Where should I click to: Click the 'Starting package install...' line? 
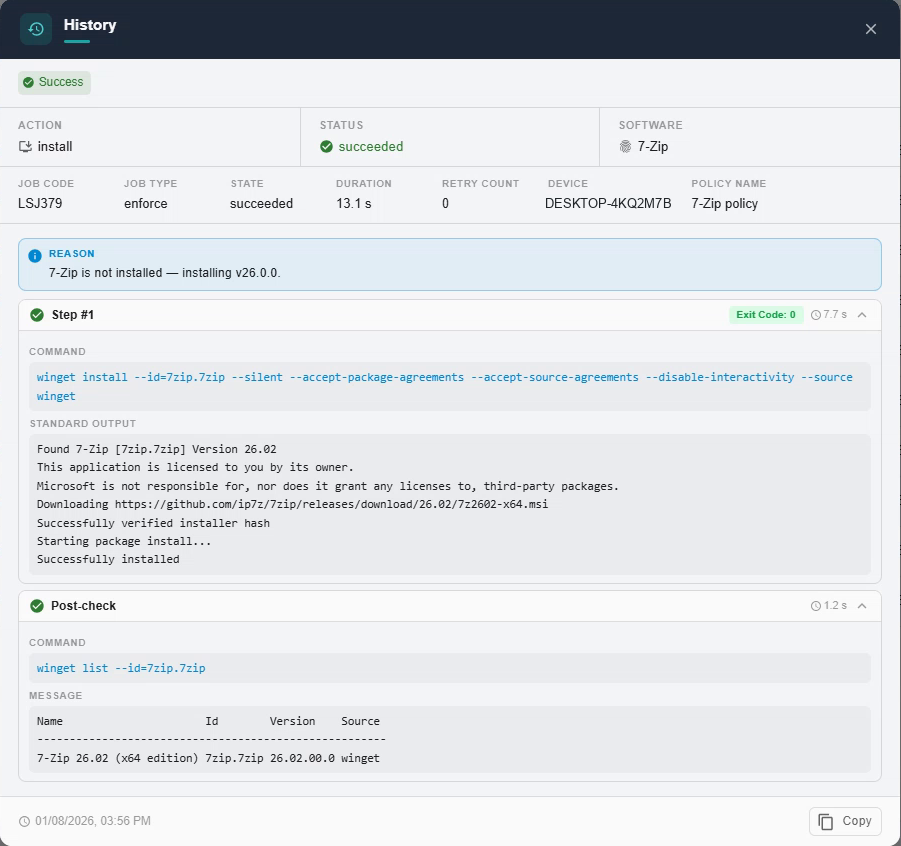pyautogui.click(x=124, y=541)
